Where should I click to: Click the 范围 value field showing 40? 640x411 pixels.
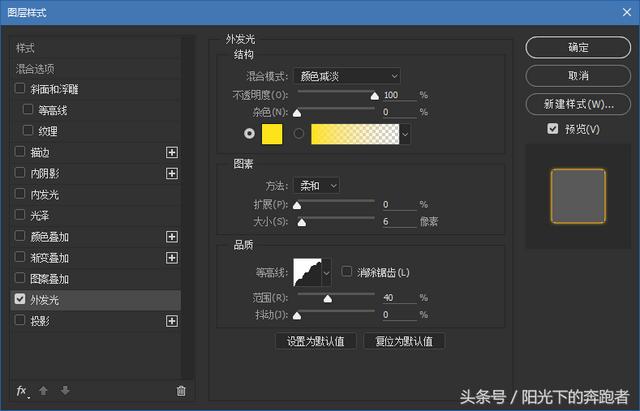tap(399, 298)
